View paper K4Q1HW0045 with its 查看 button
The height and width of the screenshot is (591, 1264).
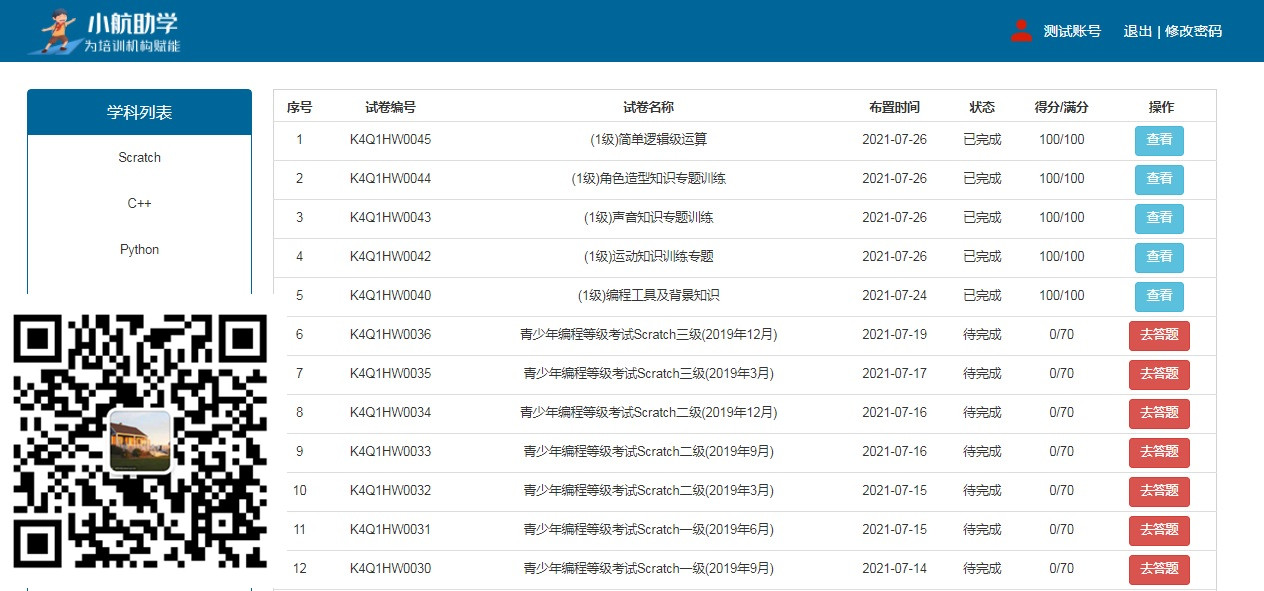pyautogui.click(x=1159, y=140)
